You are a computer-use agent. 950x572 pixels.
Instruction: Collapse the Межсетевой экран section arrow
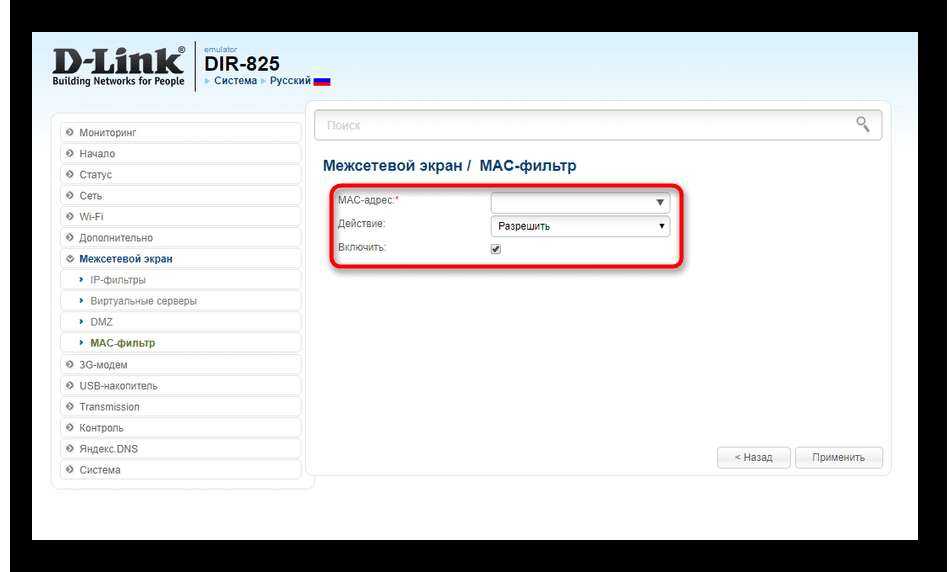pyautogui.click(x=70, y=259)
